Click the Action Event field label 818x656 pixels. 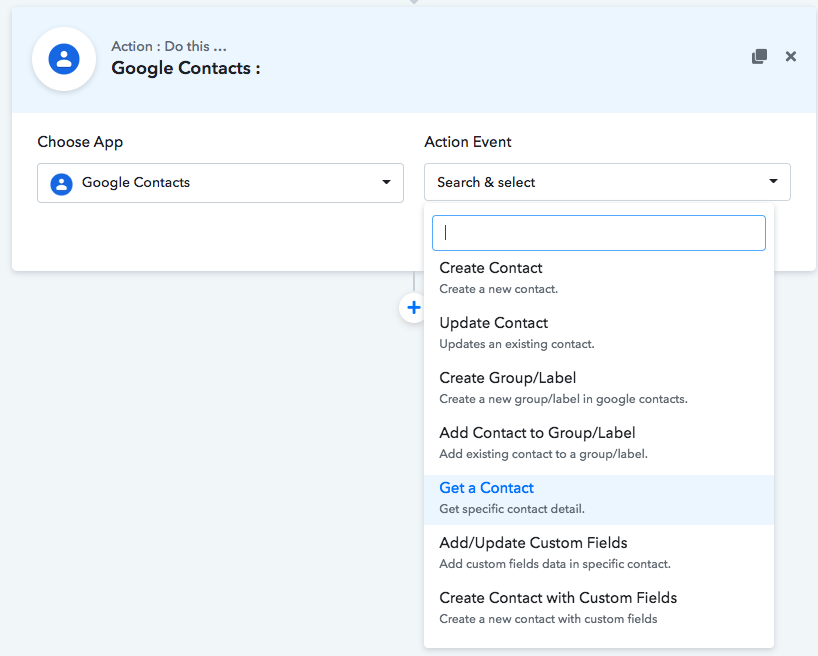[x=468, y=142]
